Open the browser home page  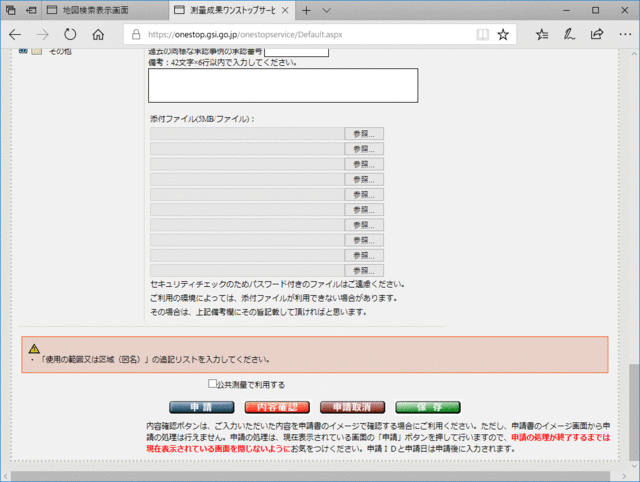98,35
